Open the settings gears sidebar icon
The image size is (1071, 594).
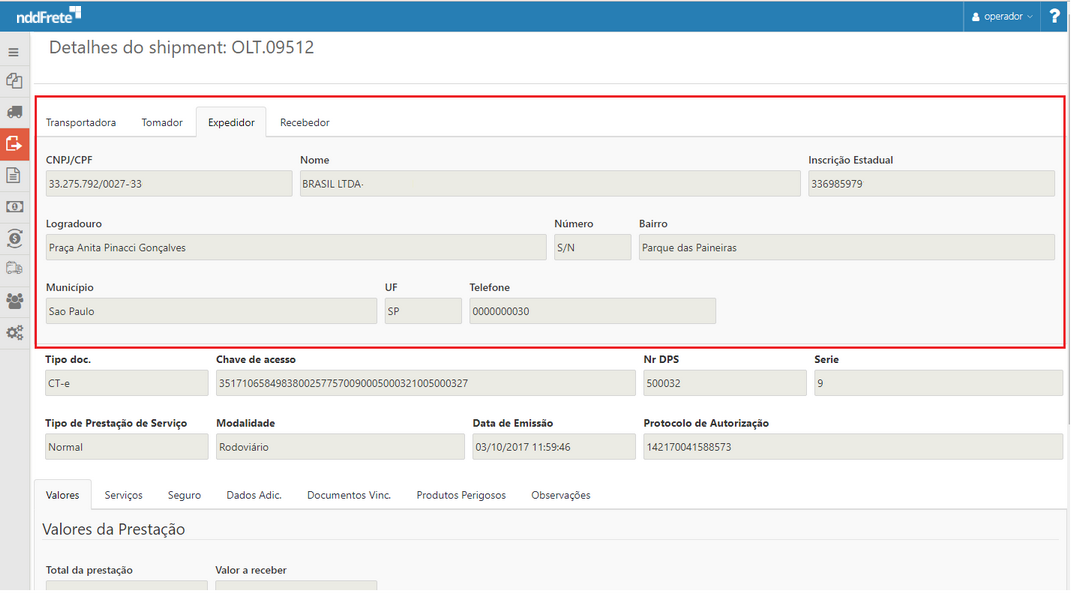[14, 332]
